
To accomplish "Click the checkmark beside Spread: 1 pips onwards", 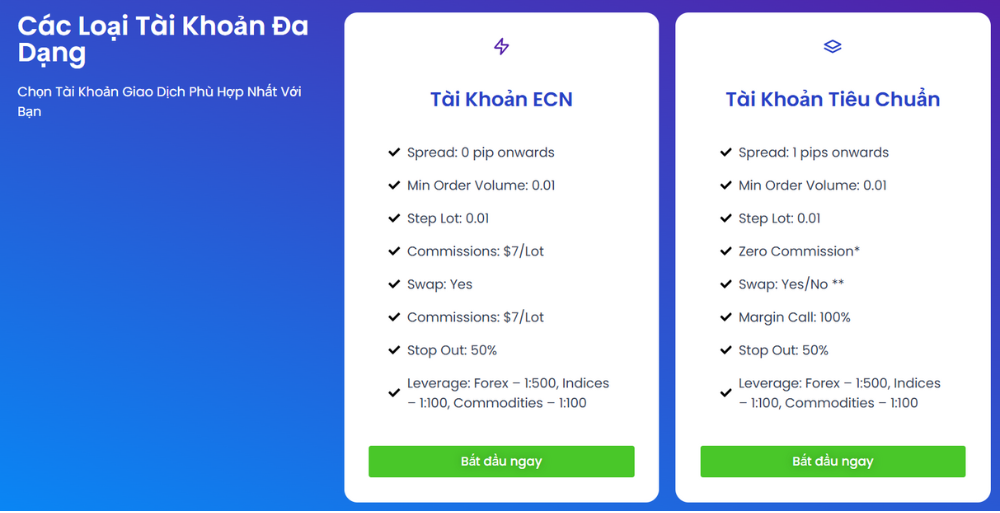I will pos(726,153).
